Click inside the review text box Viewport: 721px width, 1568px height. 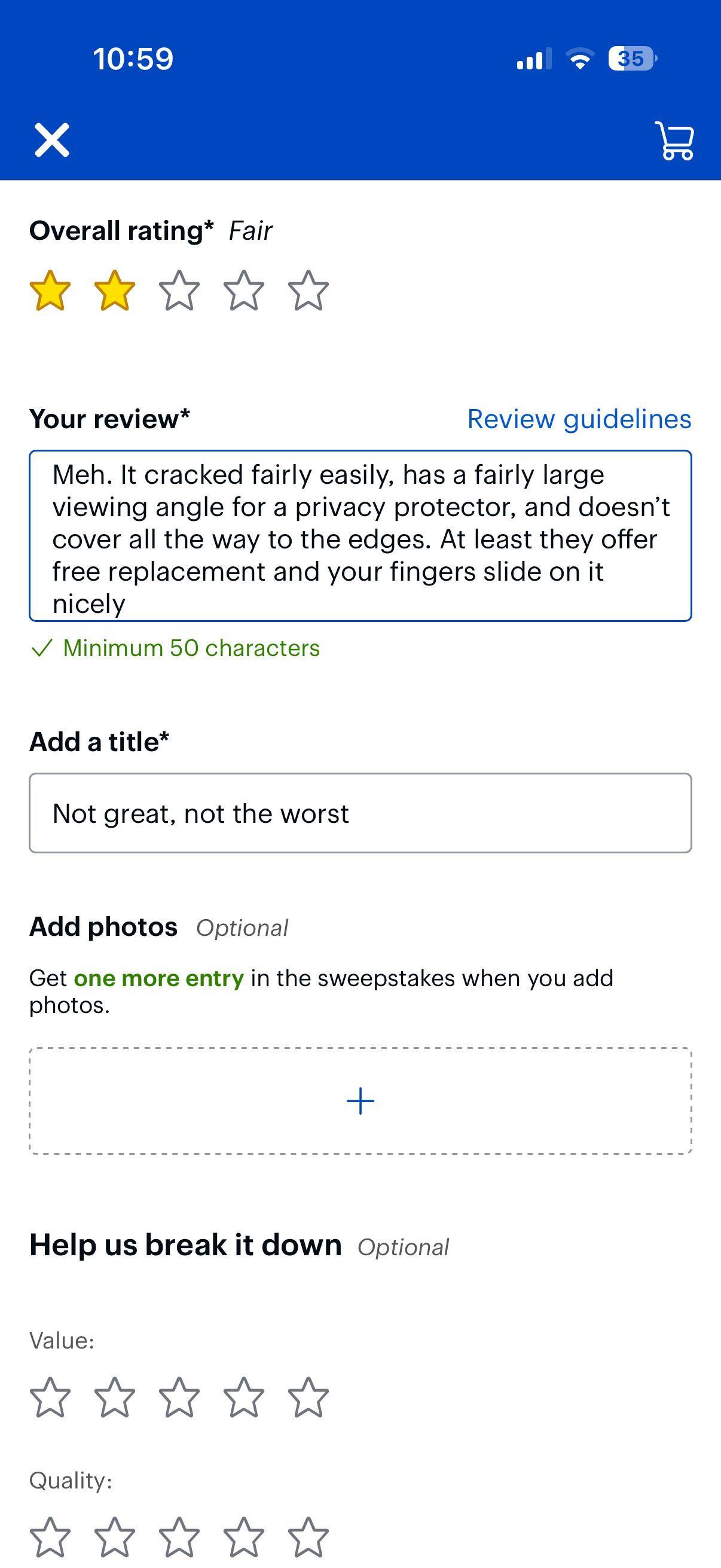[360, 536]
